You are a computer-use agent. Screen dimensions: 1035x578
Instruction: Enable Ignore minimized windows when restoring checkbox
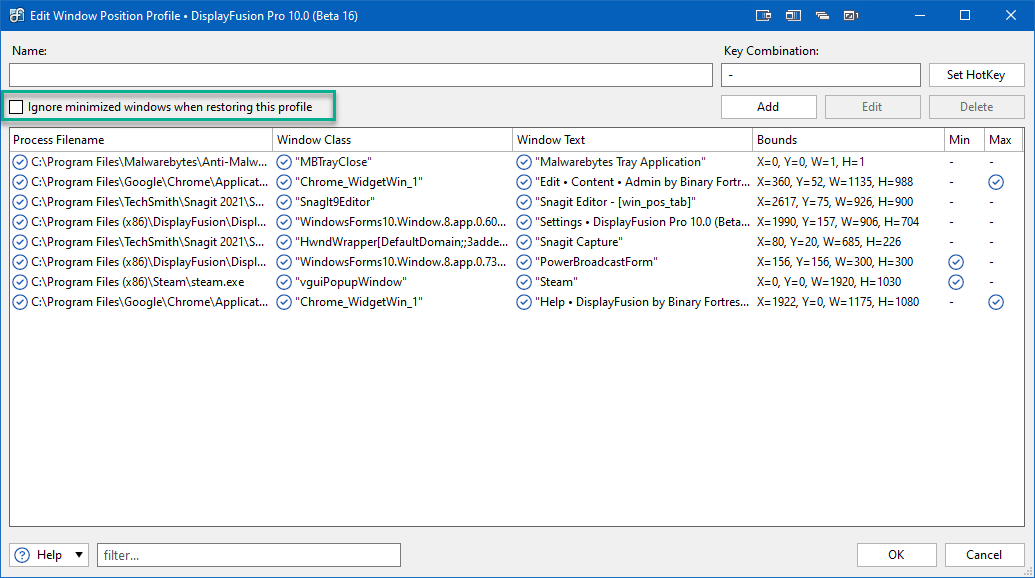click(x=17, y=107)
